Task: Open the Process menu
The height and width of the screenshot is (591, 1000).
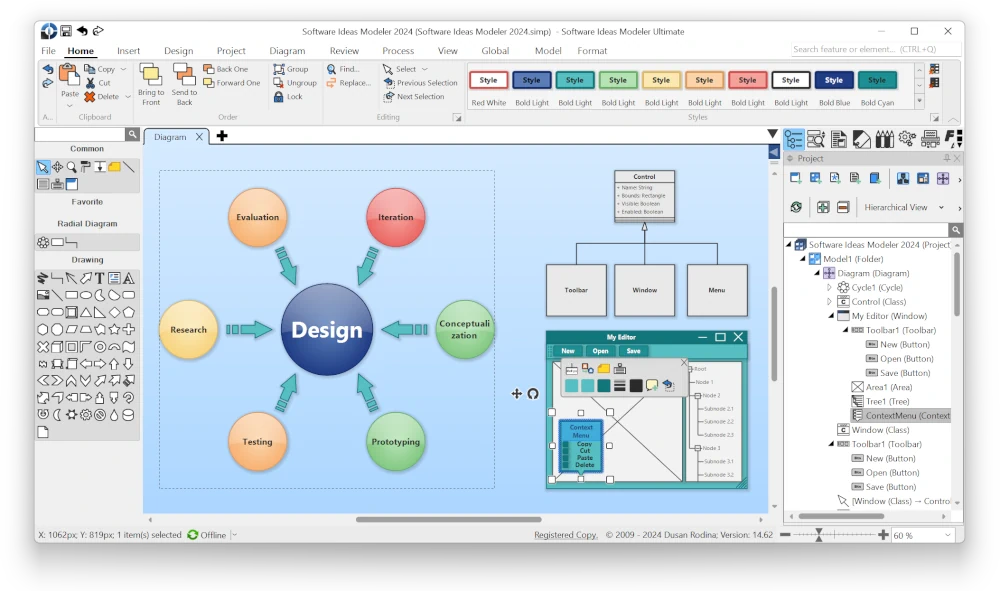Action: tap(398, 50)
